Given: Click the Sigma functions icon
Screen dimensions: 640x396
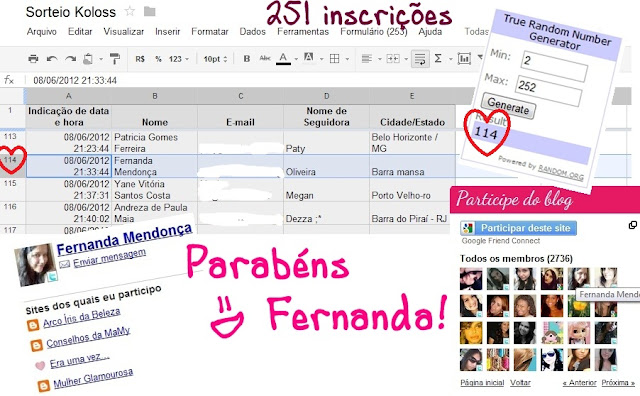Looking at the screenshot, I should 438,59.
